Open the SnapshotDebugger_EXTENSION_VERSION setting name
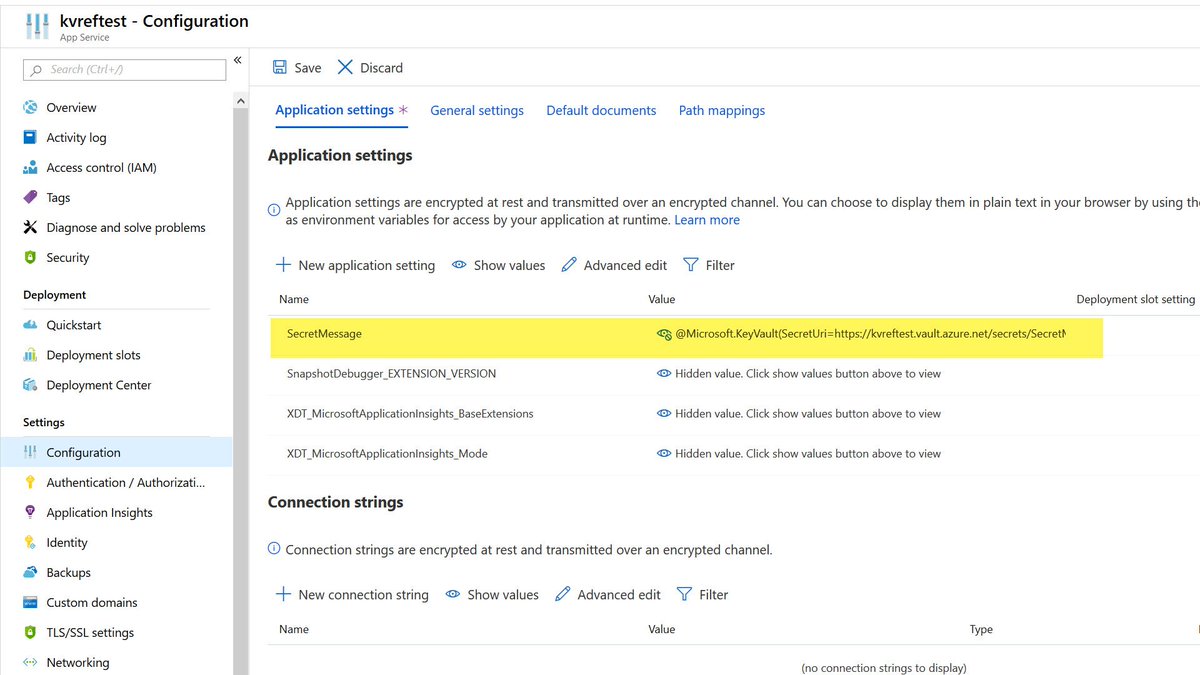 391,373
